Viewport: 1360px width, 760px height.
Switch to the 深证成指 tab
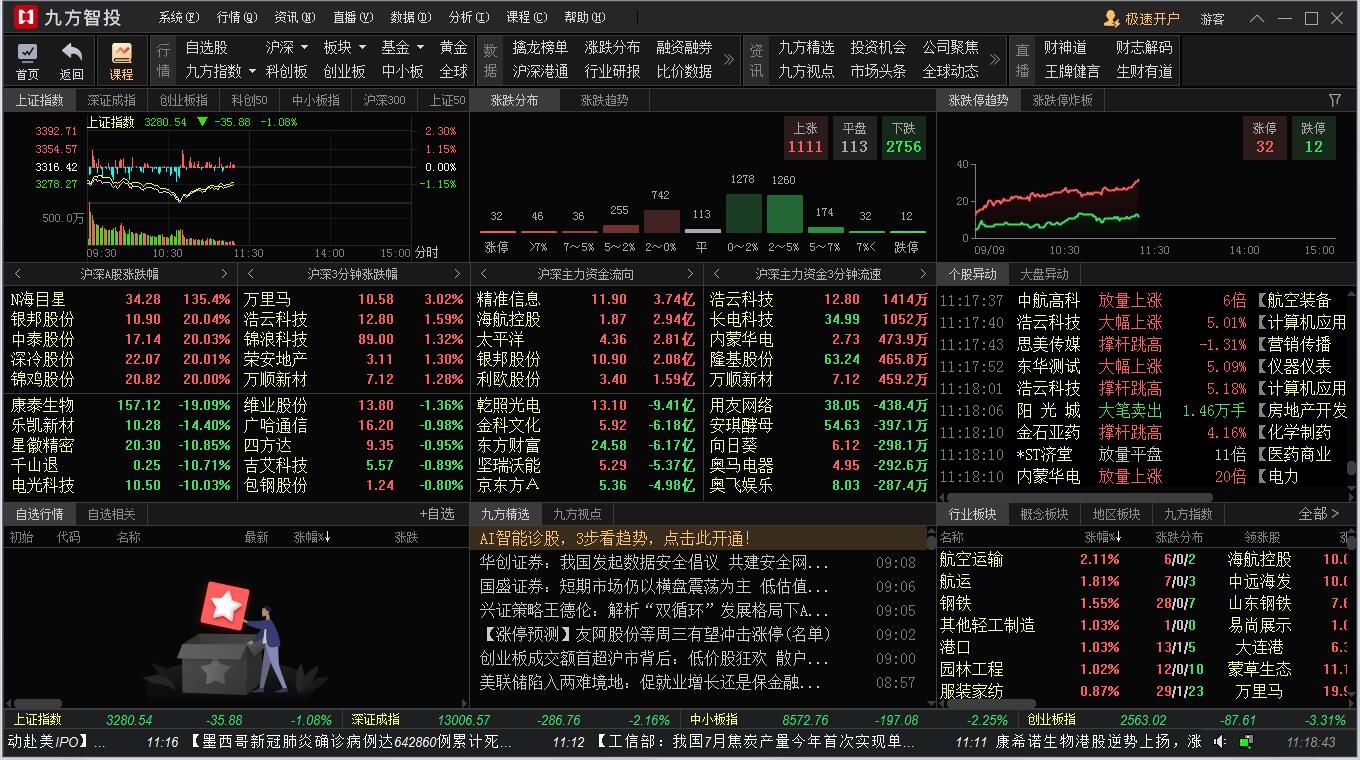[x=111, y=100]
